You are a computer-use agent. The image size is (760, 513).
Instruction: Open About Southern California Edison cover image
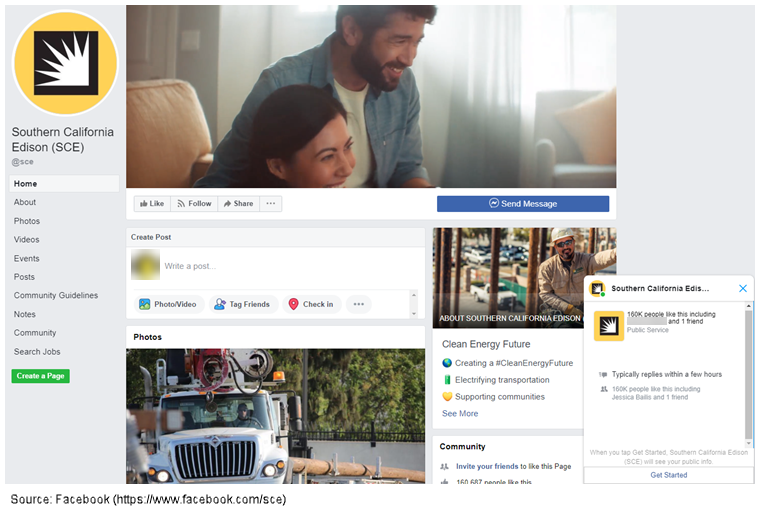(508, 278)
